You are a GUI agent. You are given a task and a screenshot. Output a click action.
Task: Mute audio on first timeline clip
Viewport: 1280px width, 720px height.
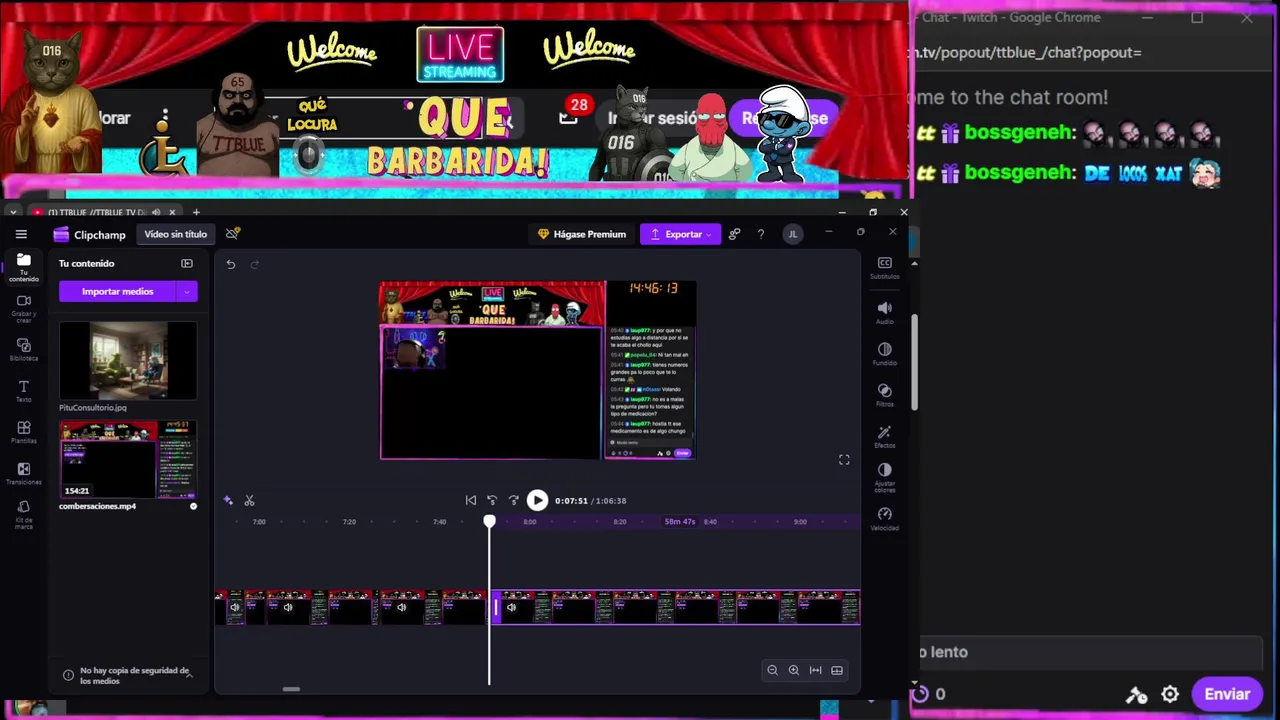(x=235, y=607)
